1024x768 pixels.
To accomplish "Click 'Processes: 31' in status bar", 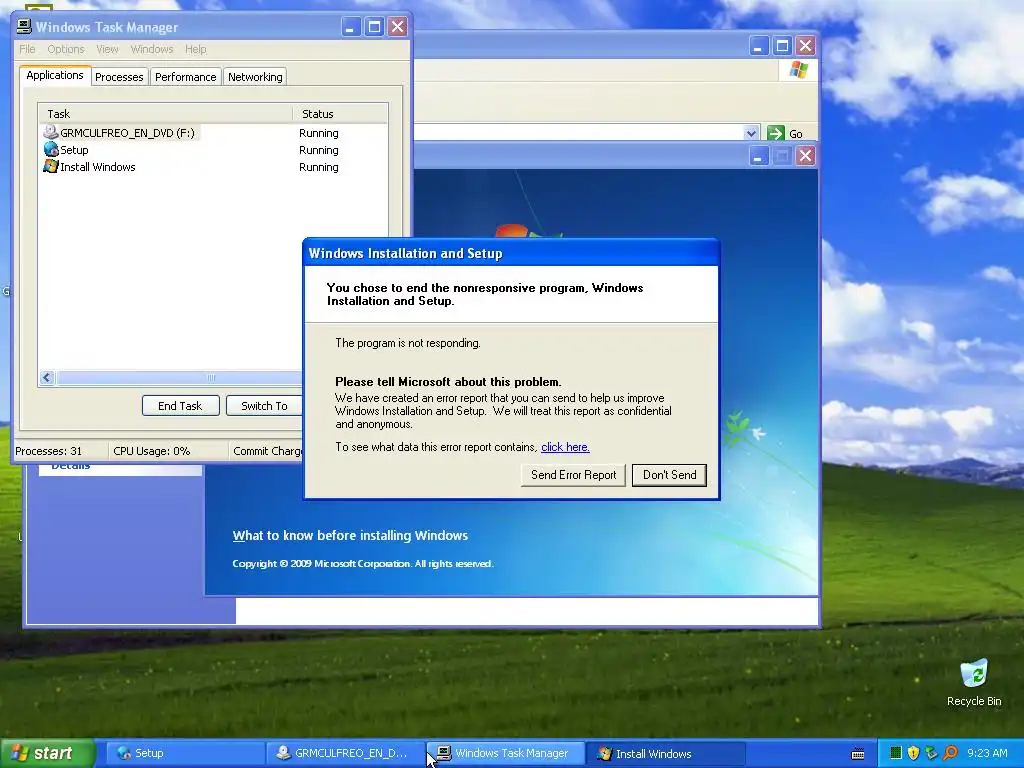I will coord(48,451).
